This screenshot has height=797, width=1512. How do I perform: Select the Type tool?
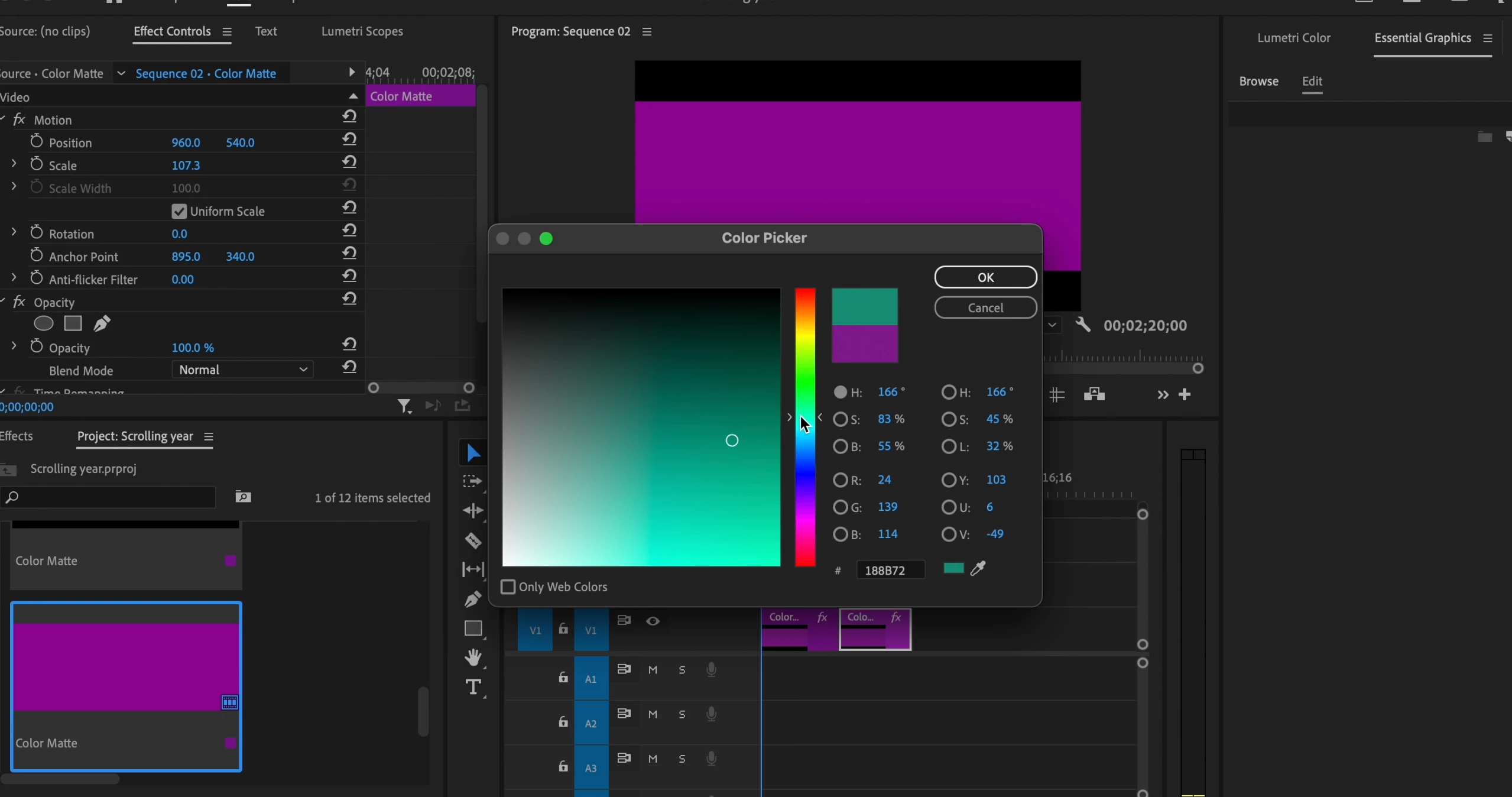coord(473,687)
